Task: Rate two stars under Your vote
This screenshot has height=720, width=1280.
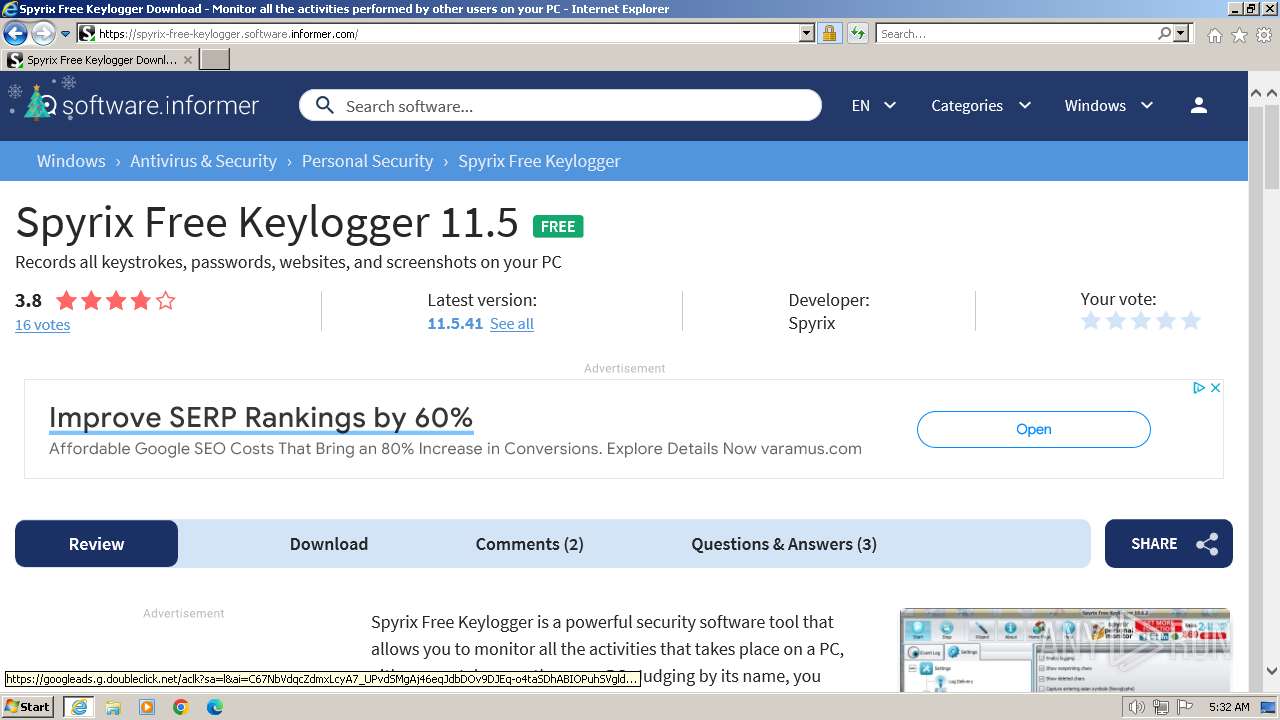Action: click(1116, 321)
